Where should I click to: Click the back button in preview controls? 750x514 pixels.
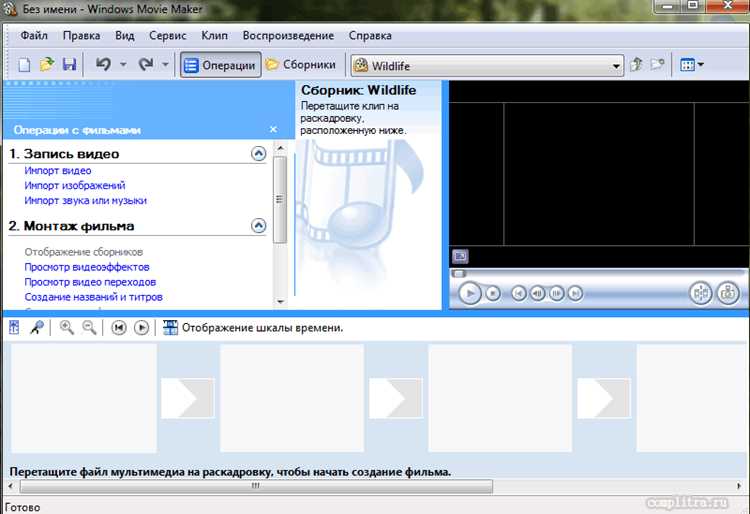(519, 293)
